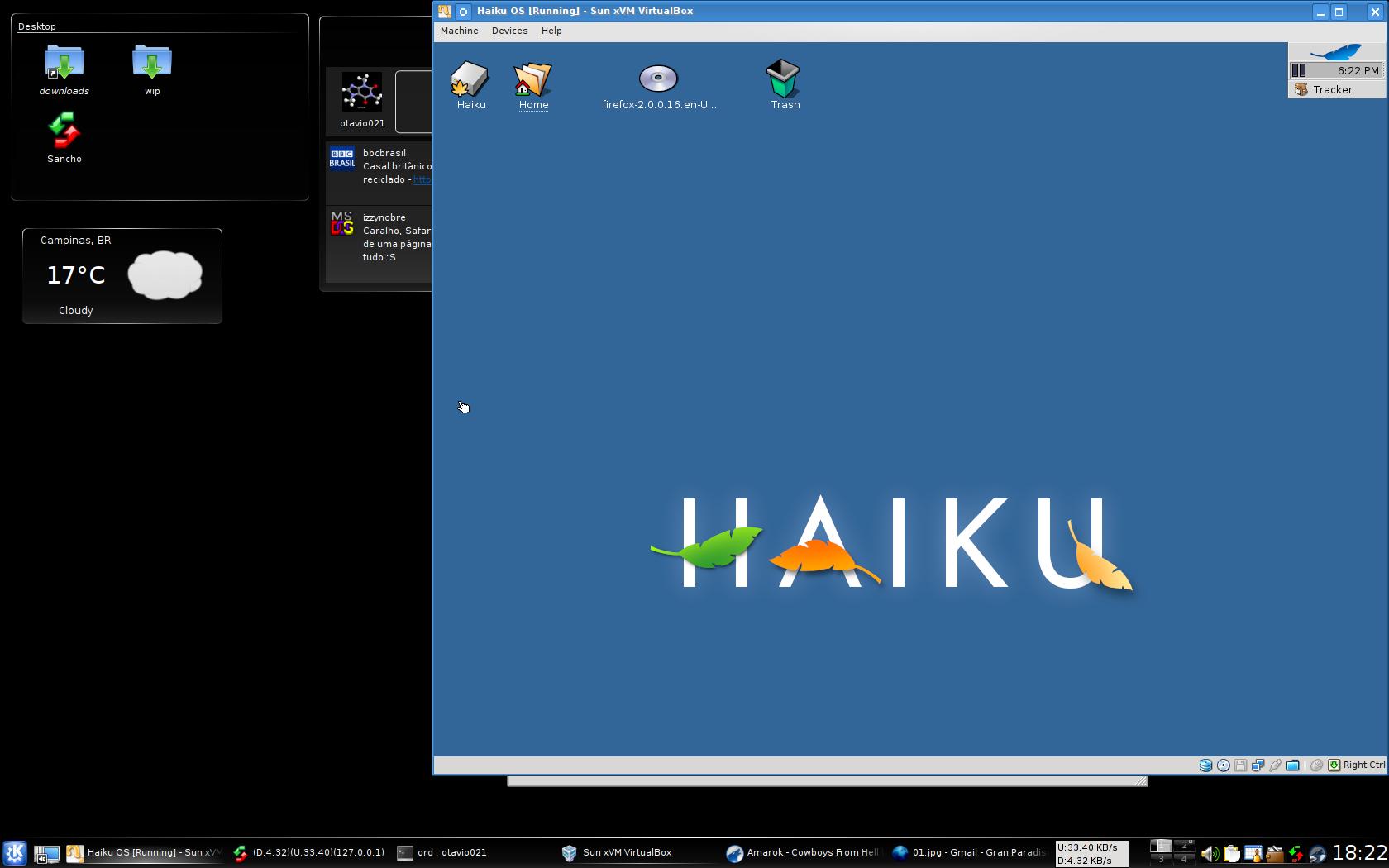This screenshot has width=1389, height=868.
Task: Click the Campinas, BR weather location
Action: (x=76, y=241)
